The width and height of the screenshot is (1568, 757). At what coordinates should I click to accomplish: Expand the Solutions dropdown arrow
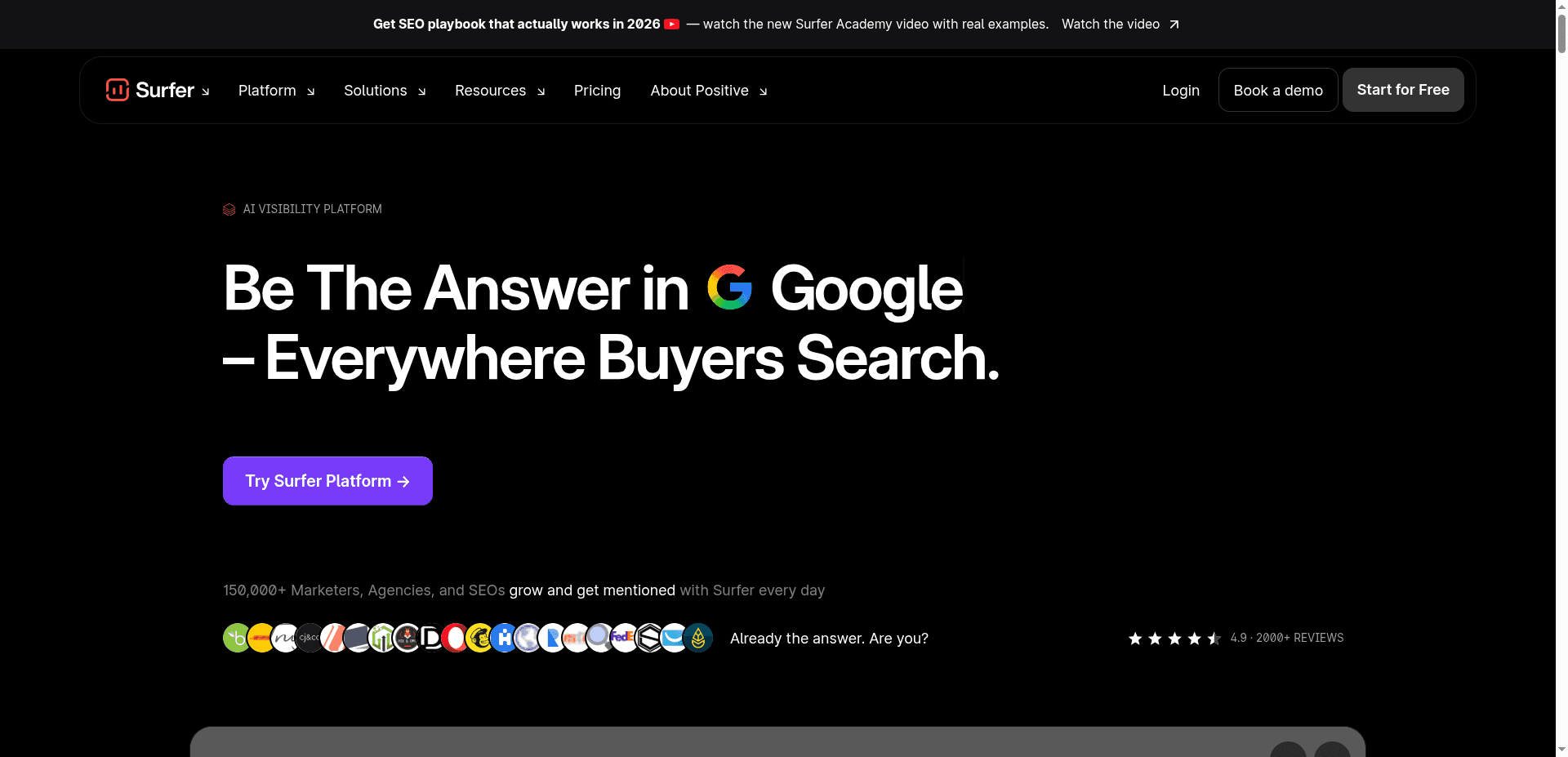coord(421,91)
